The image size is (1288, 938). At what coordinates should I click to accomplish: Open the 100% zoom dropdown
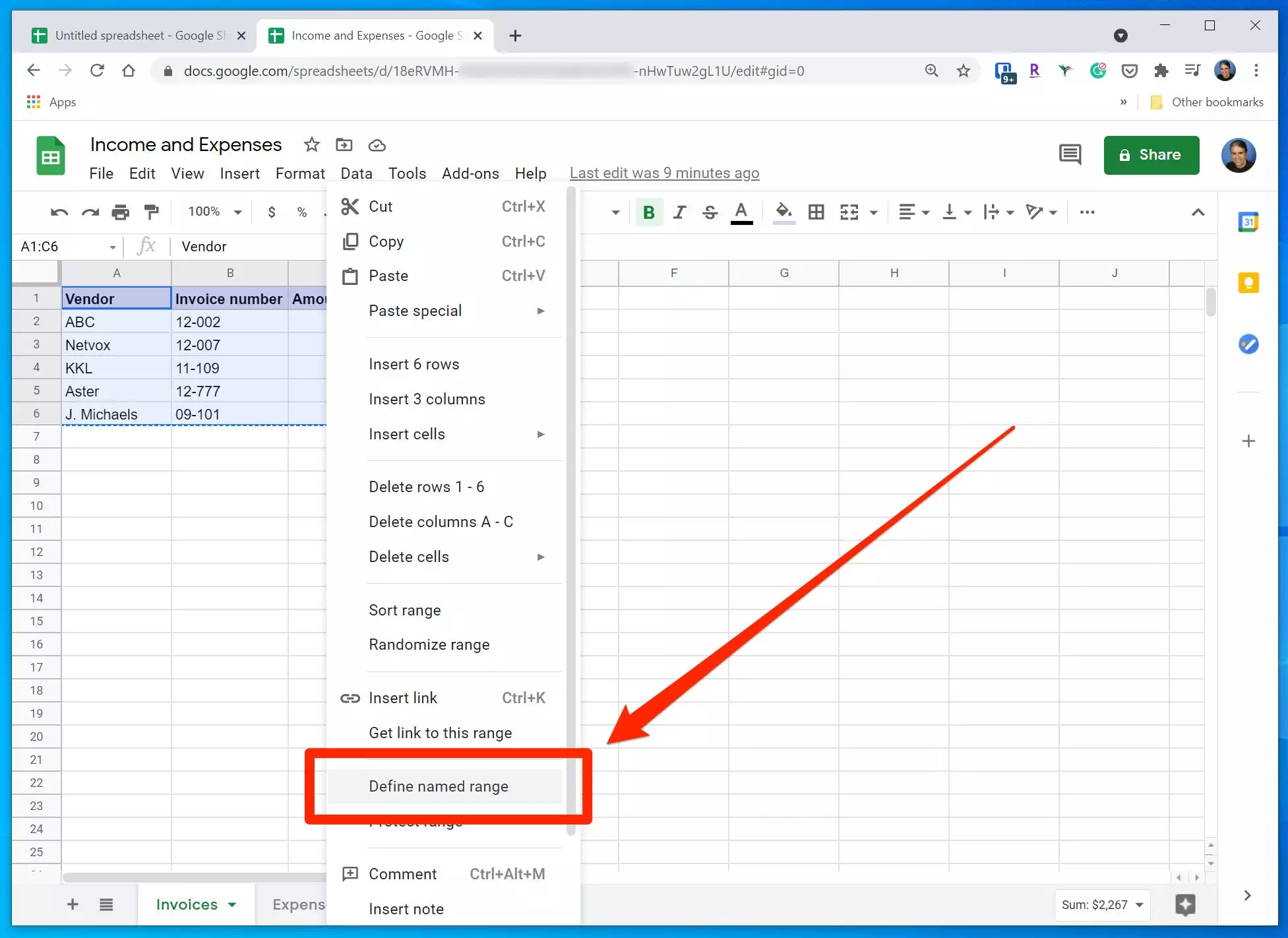pos(214,212)
